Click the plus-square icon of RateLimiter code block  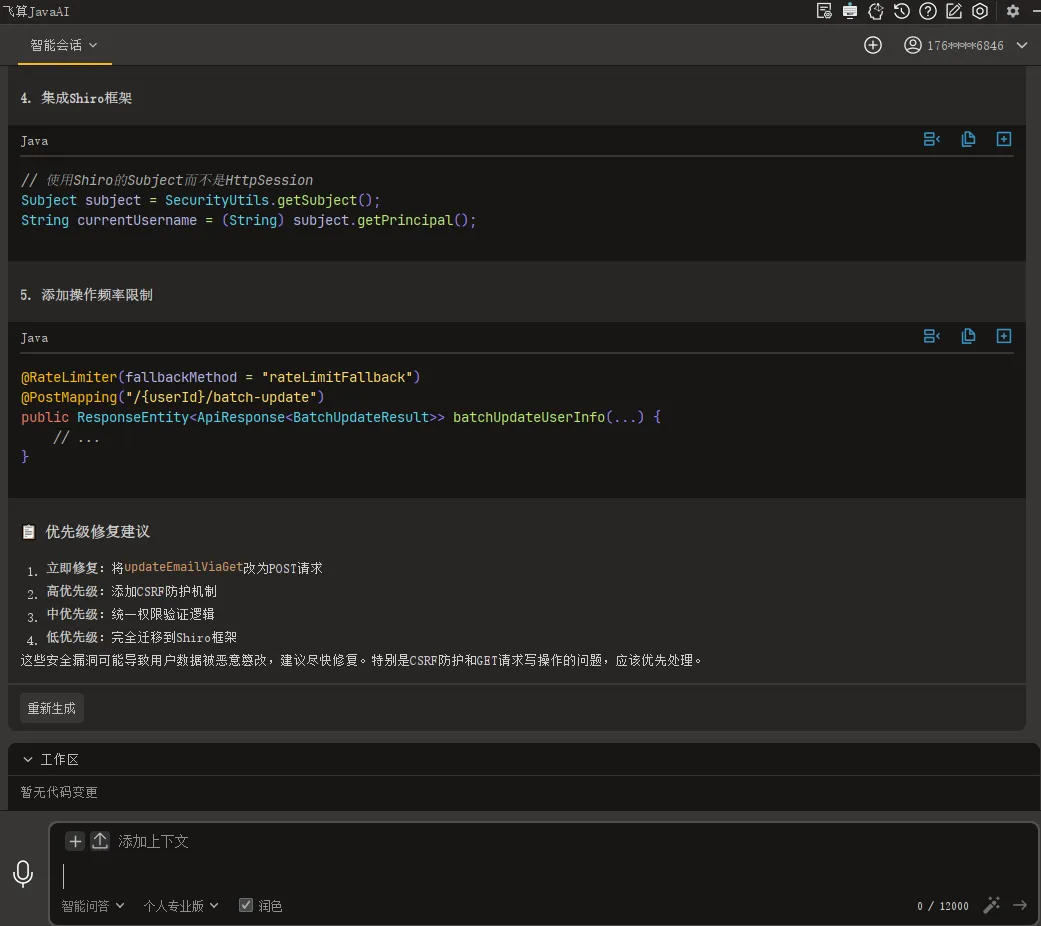pos(1004,337)
